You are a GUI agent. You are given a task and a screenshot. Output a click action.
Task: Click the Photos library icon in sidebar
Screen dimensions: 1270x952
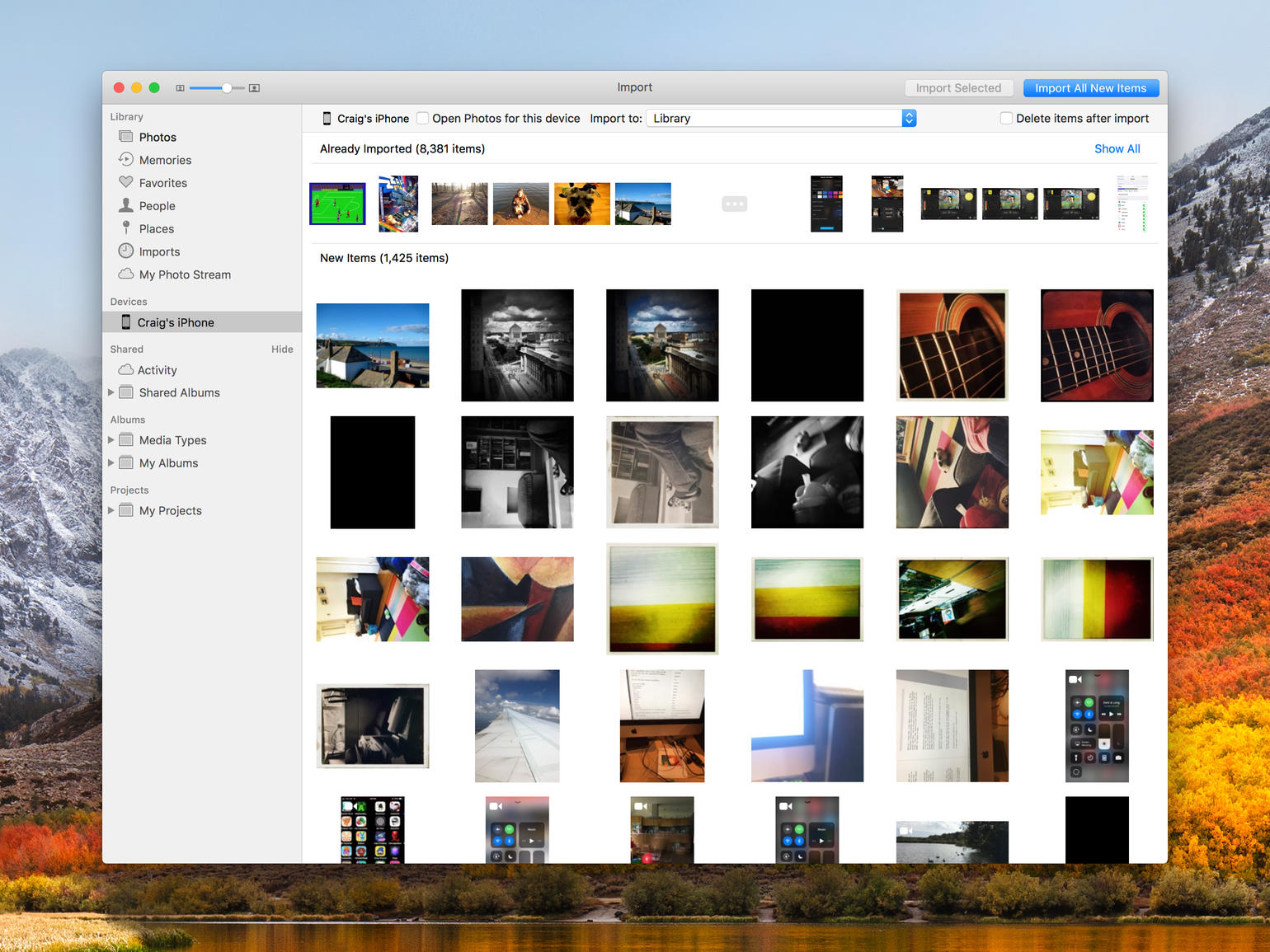click(x=126, y=137)
